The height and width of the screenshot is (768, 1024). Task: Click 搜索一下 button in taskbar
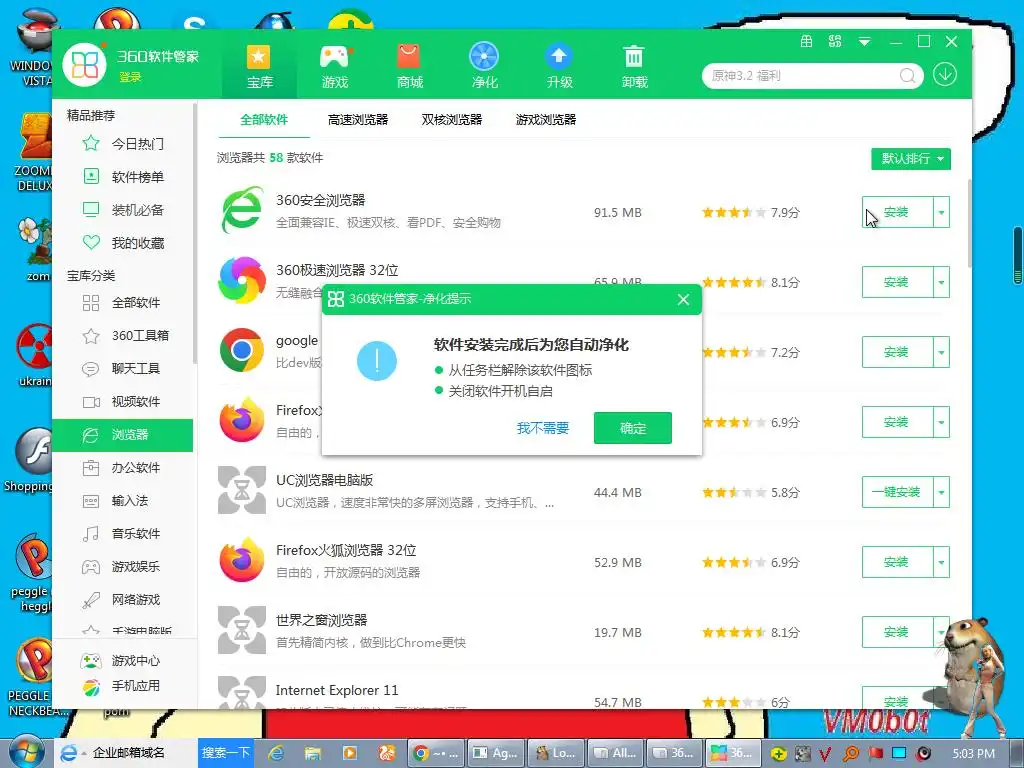[x=225, y=752]
